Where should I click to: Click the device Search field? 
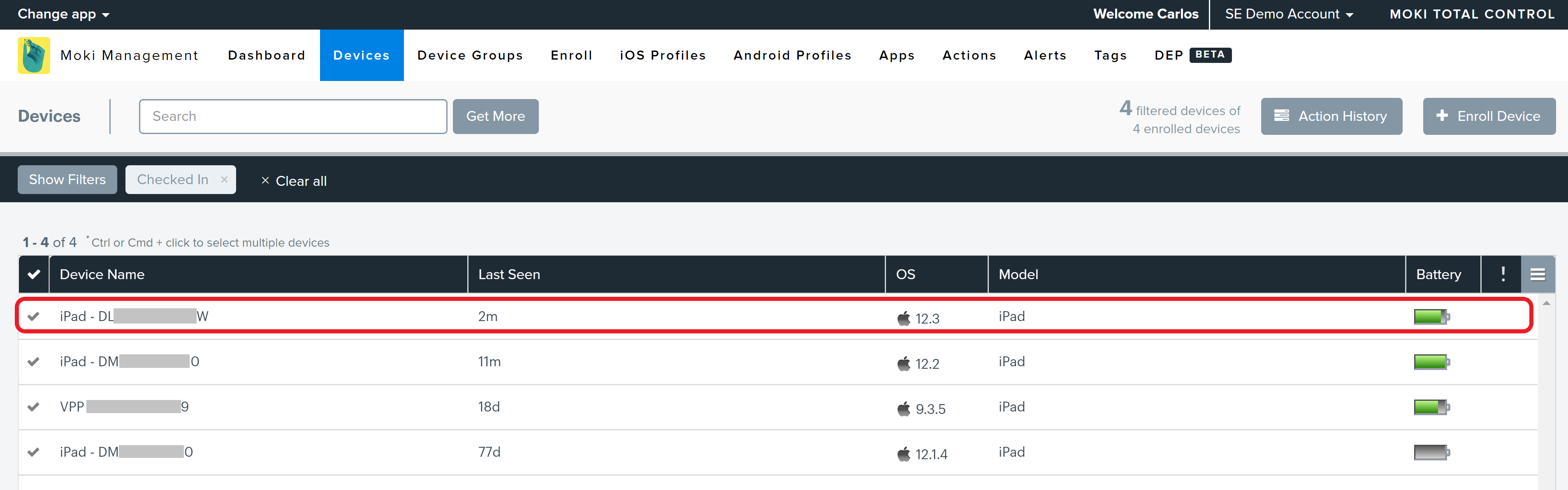293,116
